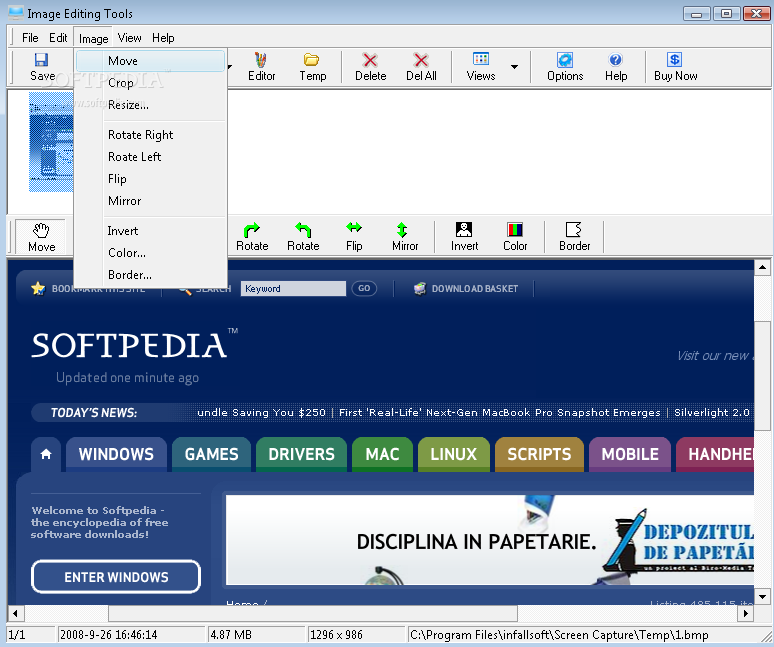Choose Color... in the Image menu
This screenshot has height=647, width=774.
(x=151, y=253)
